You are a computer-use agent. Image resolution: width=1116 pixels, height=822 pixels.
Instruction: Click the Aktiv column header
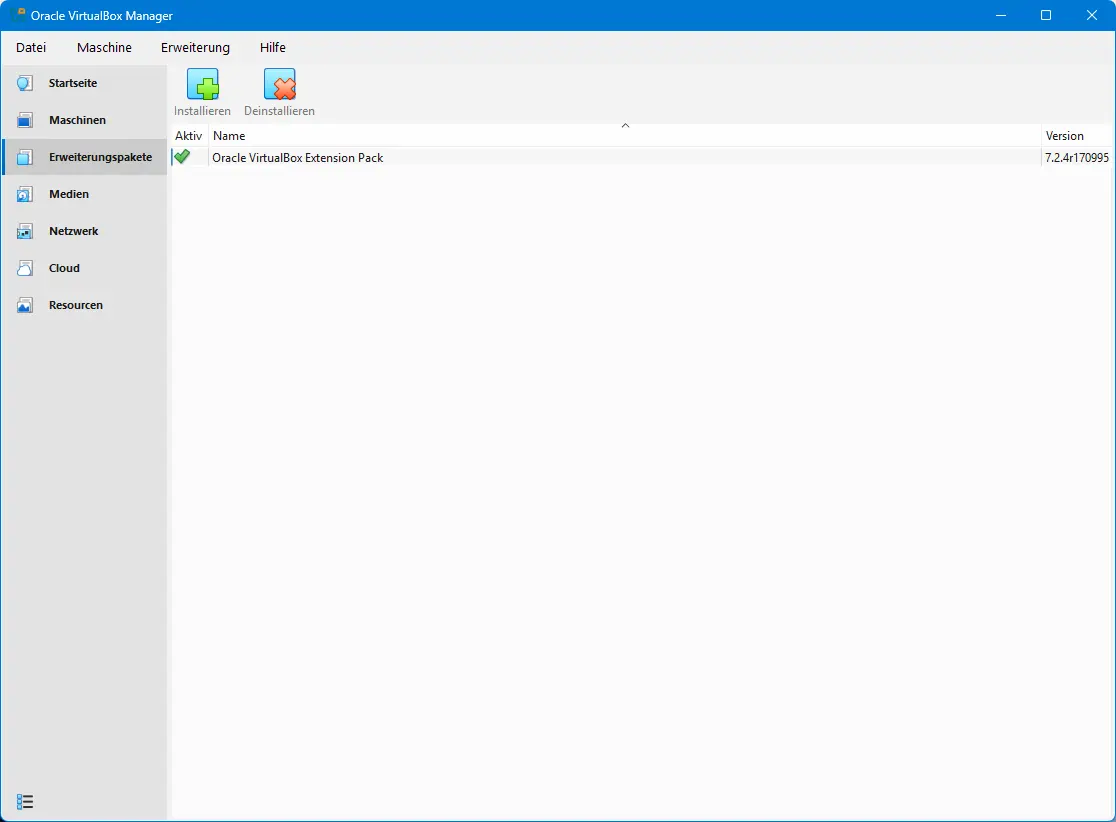(188, 135)
